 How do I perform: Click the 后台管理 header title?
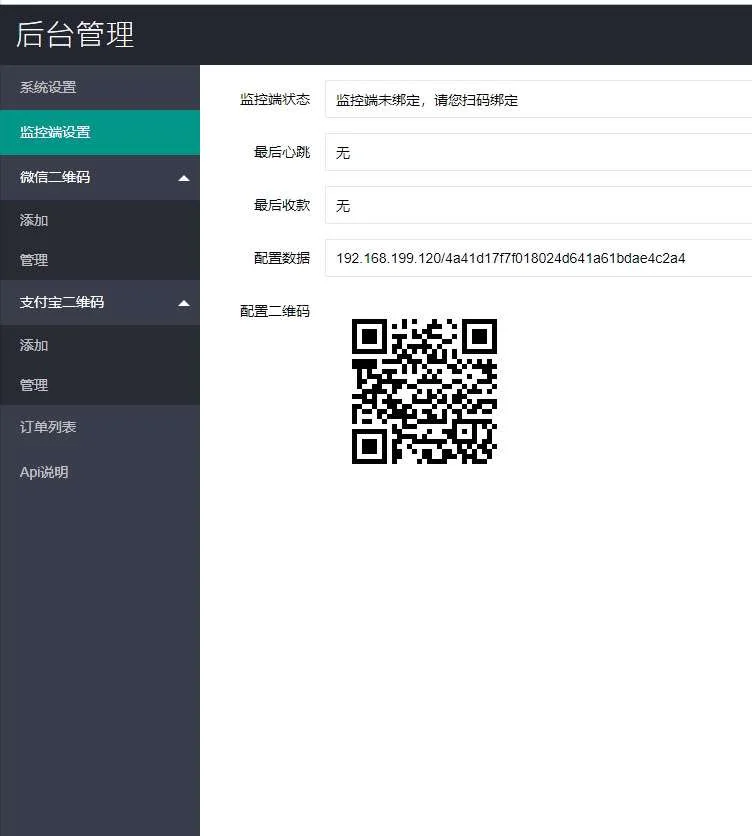pyautogui.click(x=75, y=34)
